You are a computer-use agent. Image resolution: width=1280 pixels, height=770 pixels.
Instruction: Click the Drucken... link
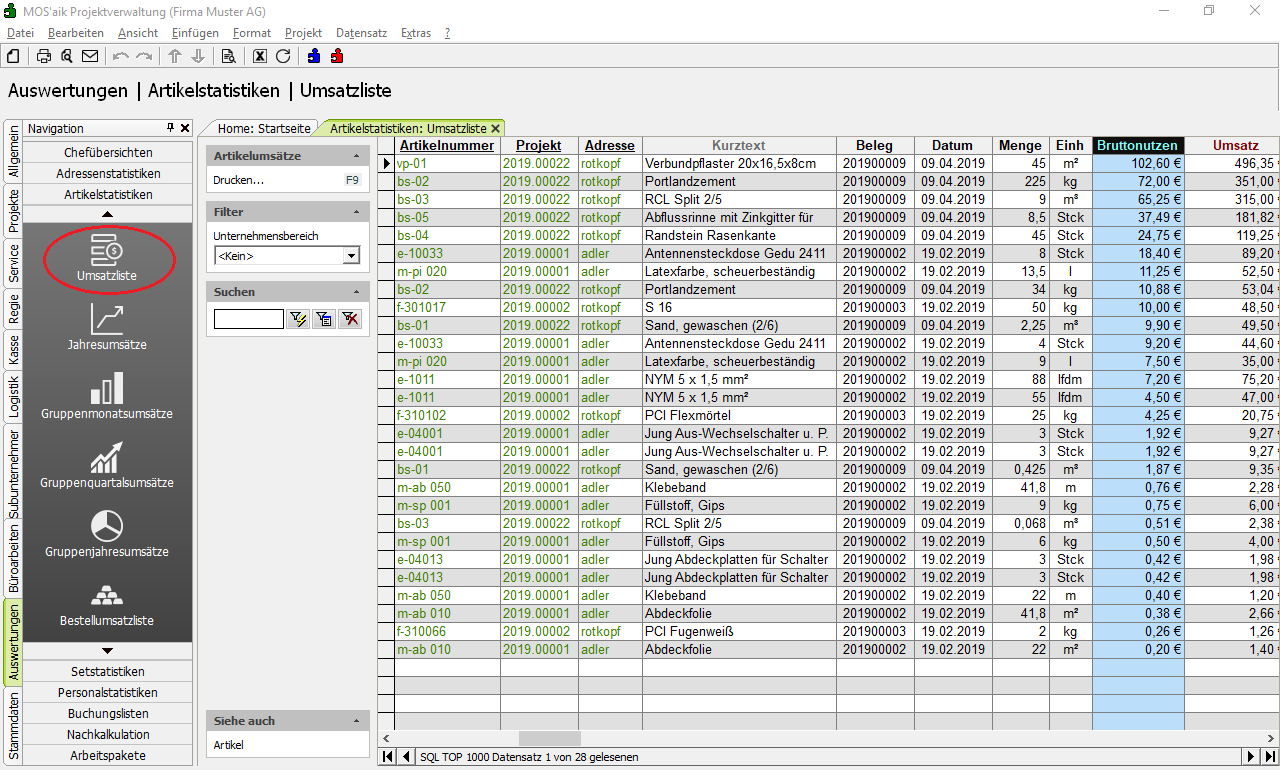point(238,181)
